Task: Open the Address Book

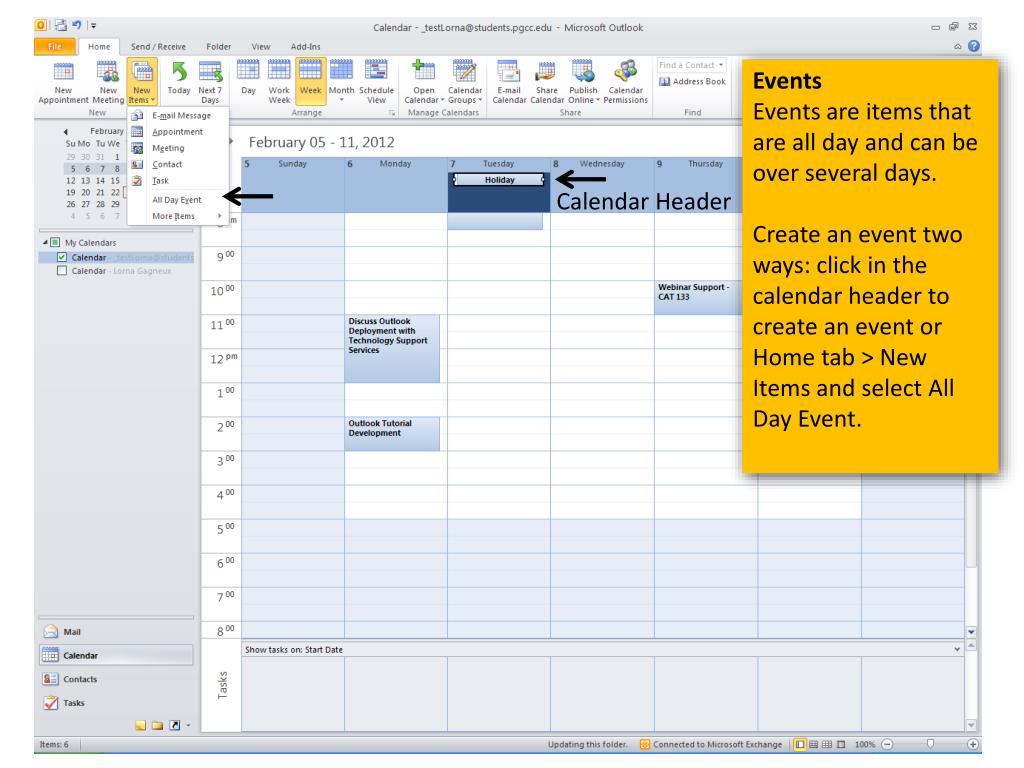Action: pyautogui.click(x=692, y=82)
